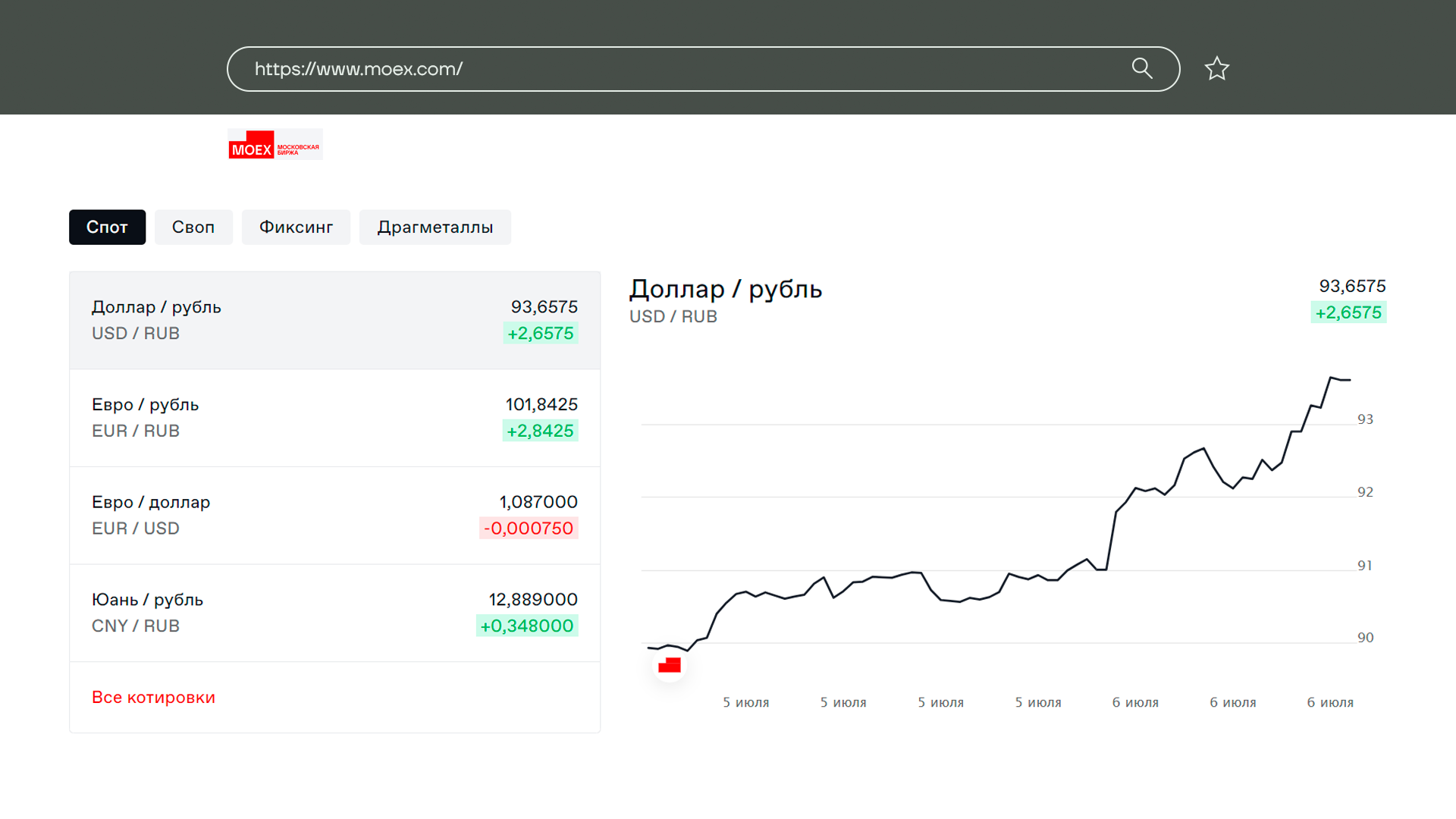
Task: Click the -0,000750 red change badge
Action: tap(529, 529)
